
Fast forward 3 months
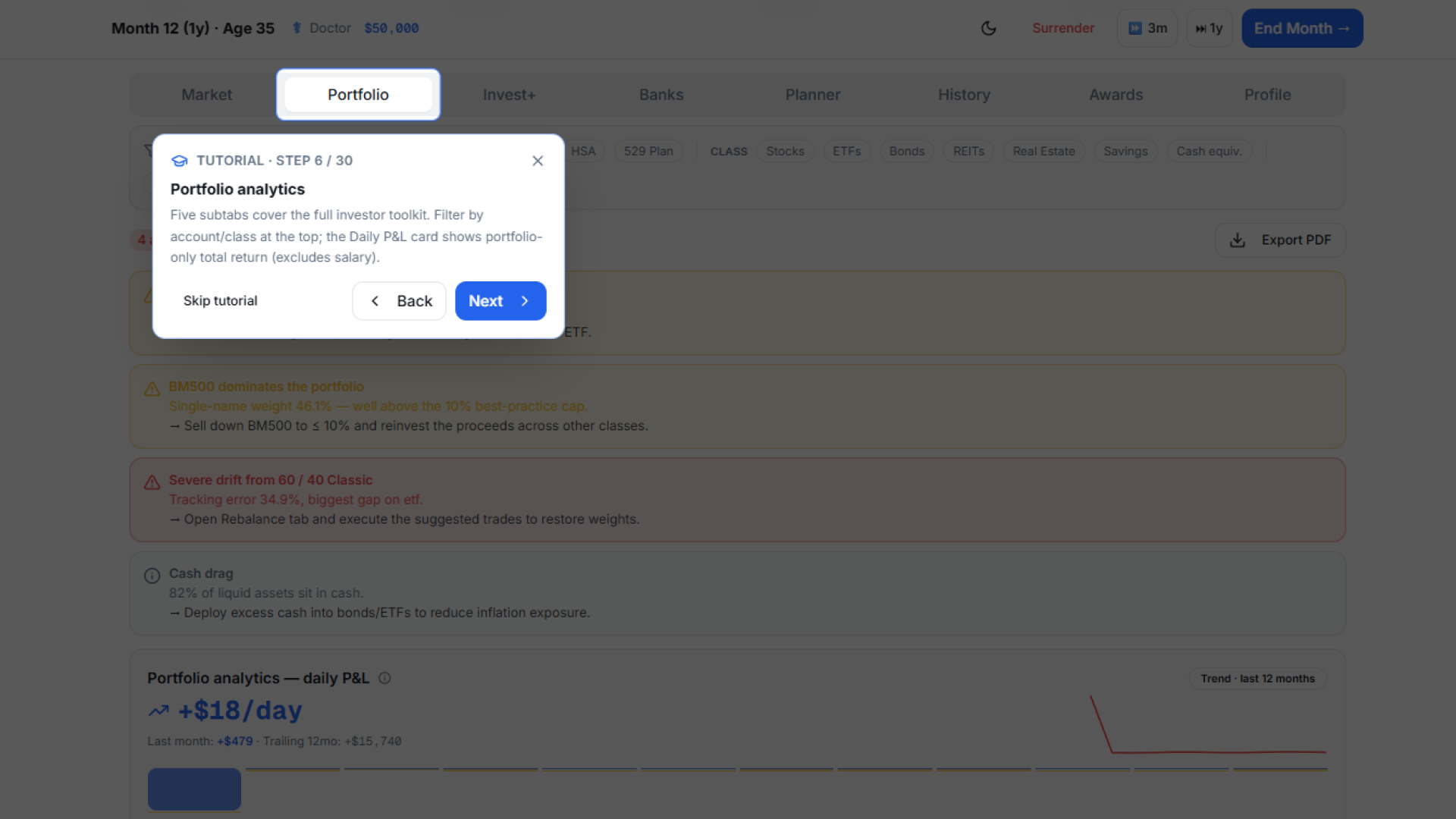point(1147,28)
